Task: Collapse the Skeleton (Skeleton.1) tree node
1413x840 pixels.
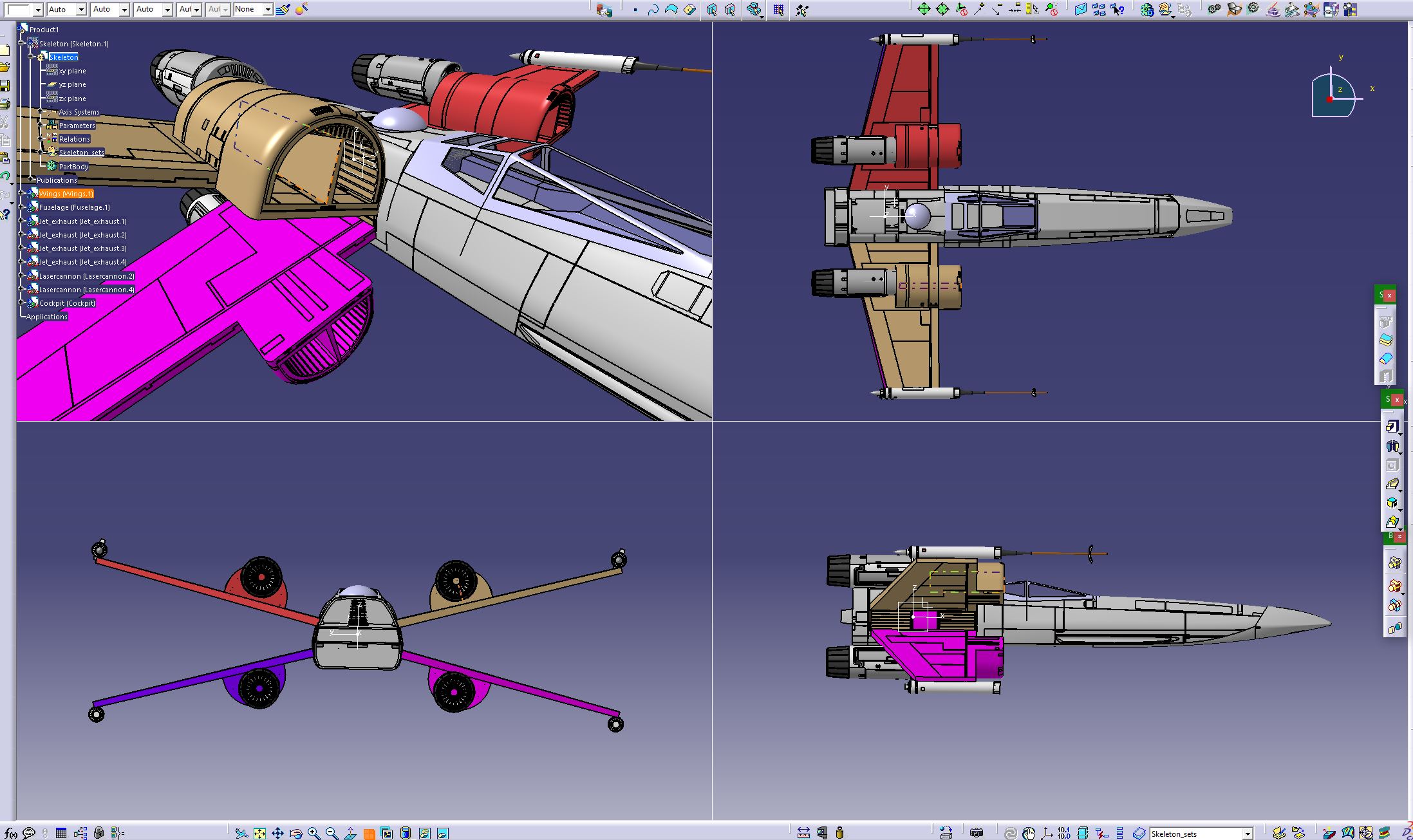Action: tap(21, 43)
